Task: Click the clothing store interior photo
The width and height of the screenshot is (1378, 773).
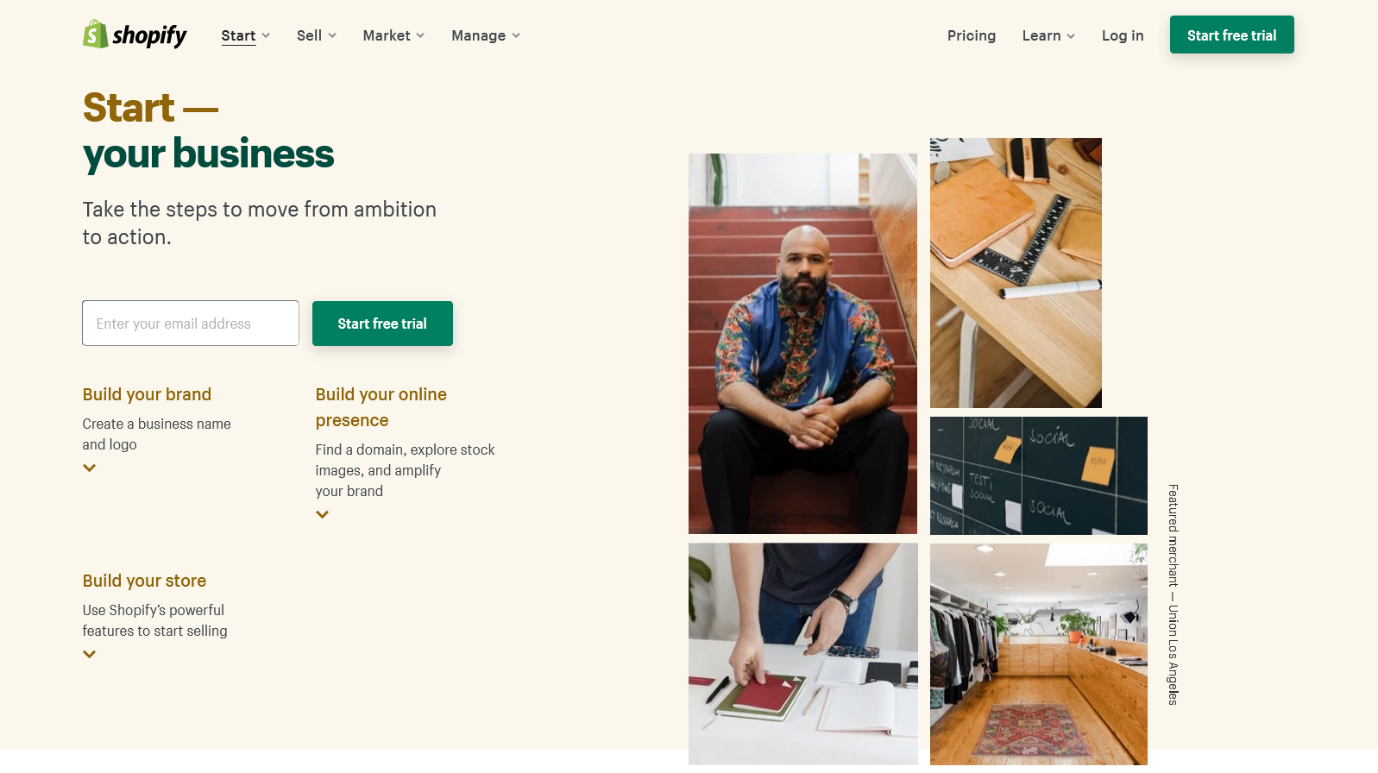Action: point(1039,654)
